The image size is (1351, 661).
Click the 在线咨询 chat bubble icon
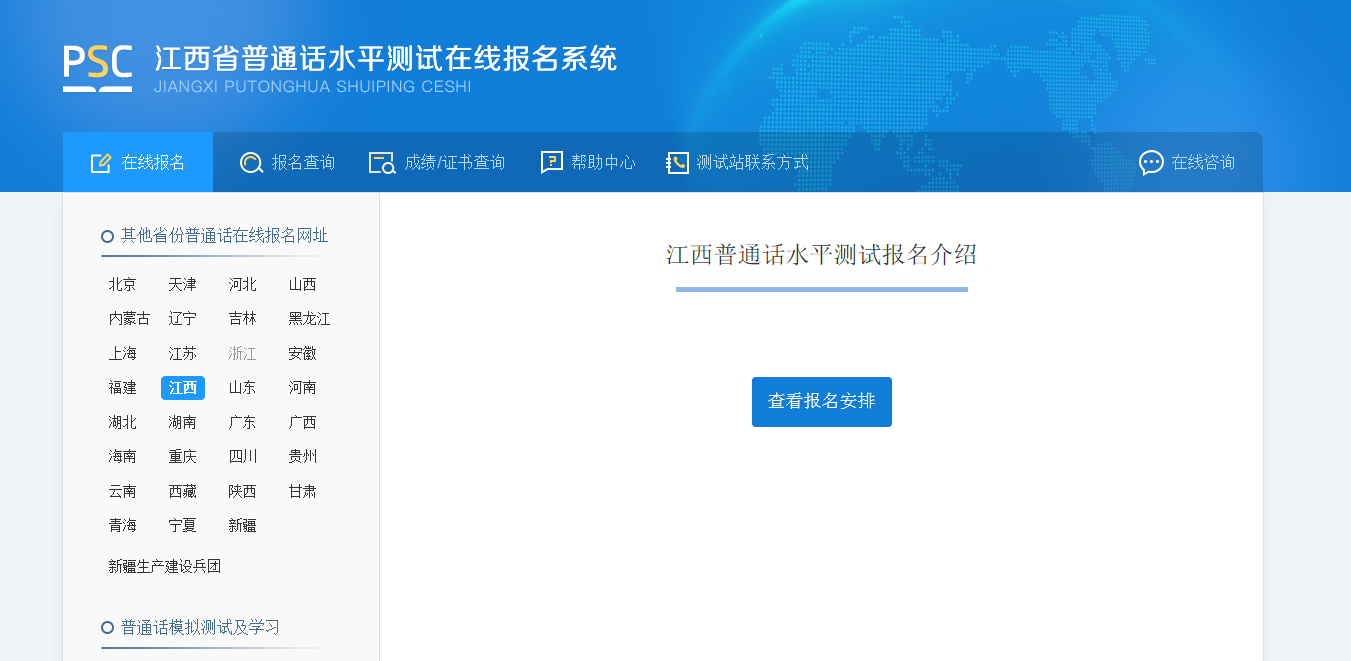click(x=1151, y=163)
